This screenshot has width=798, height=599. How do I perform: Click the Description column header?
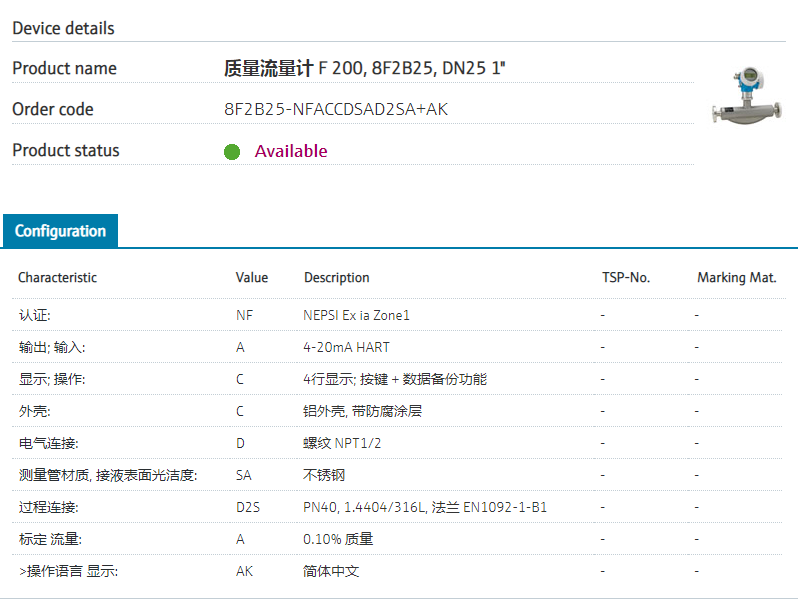pos(337,277)
